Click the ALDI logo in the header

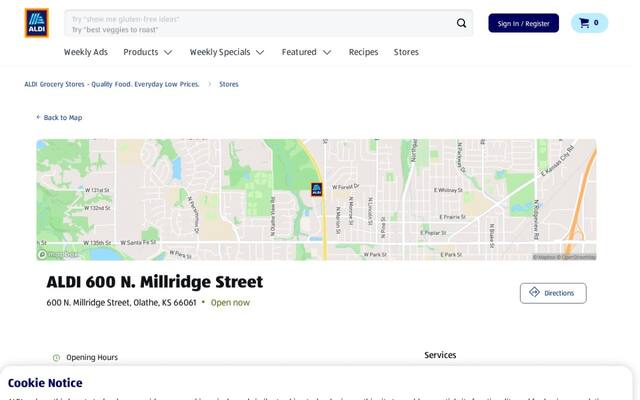pos(36,23)
